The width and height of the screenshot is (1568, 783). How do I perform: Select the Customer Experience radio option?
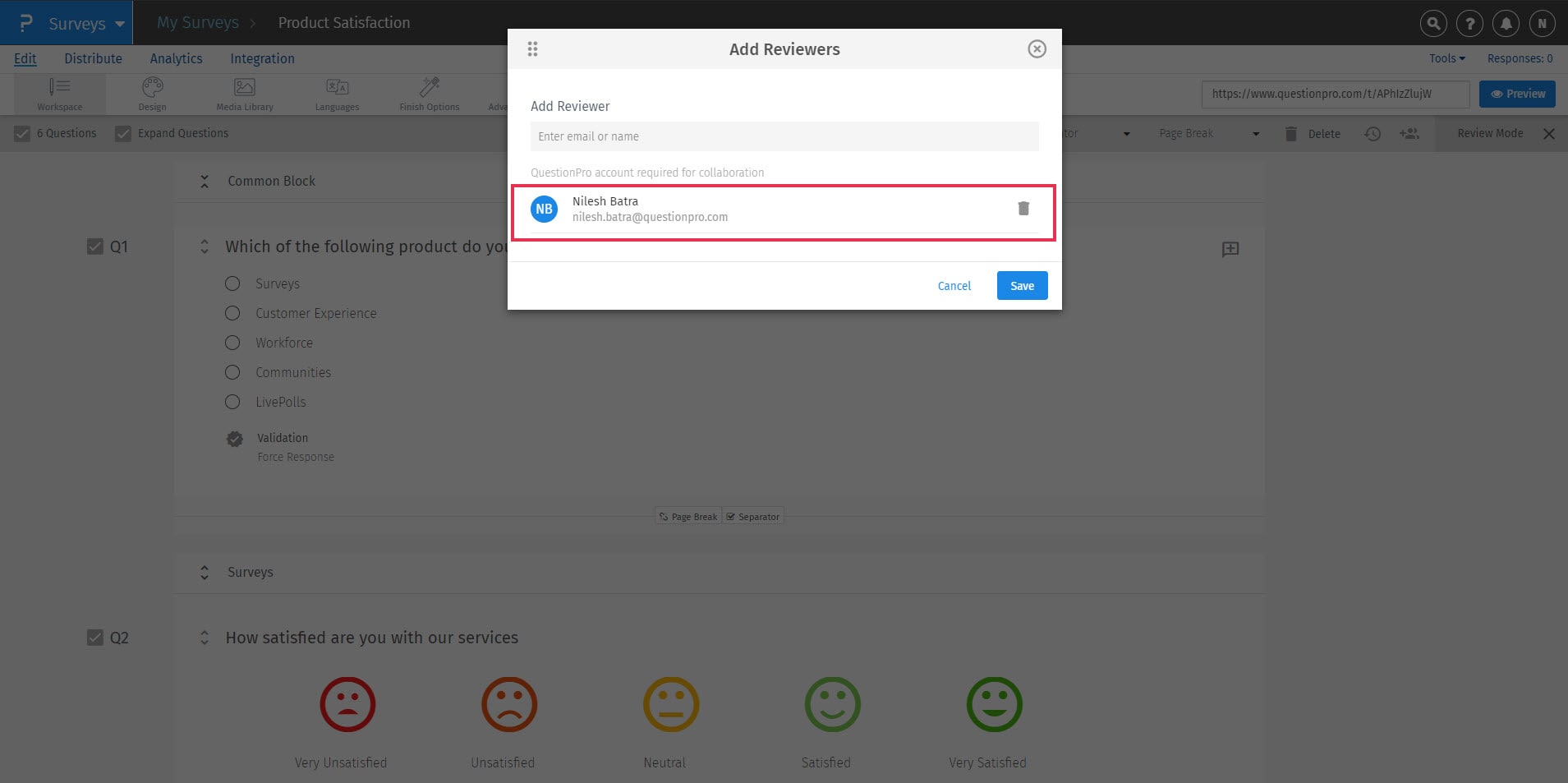[232, 313]
